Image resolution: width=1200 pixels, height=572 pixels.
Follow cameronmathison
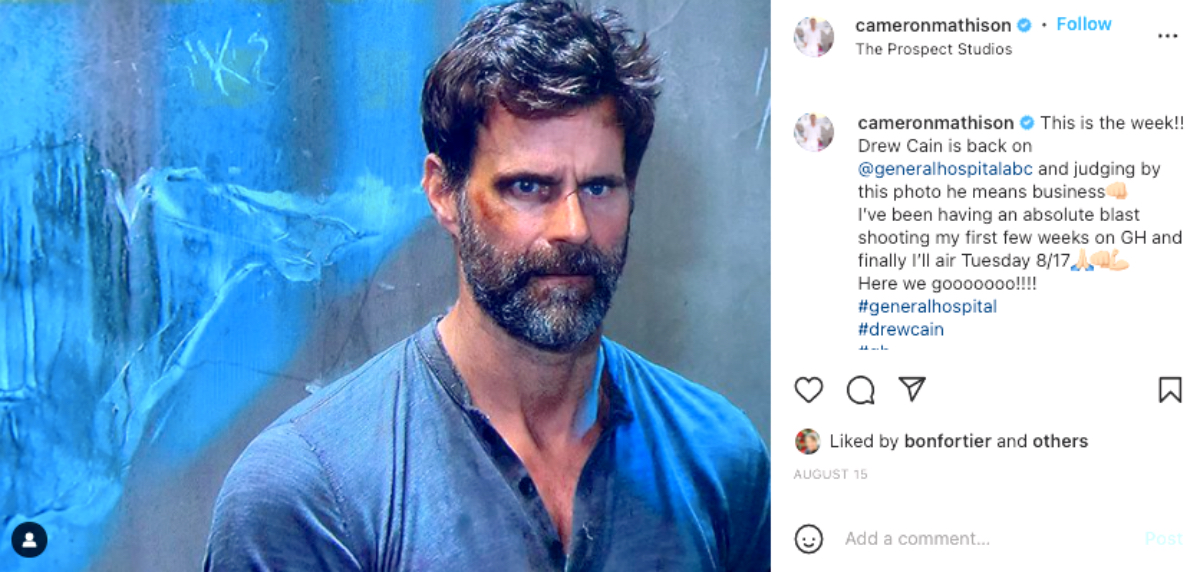1084,24
